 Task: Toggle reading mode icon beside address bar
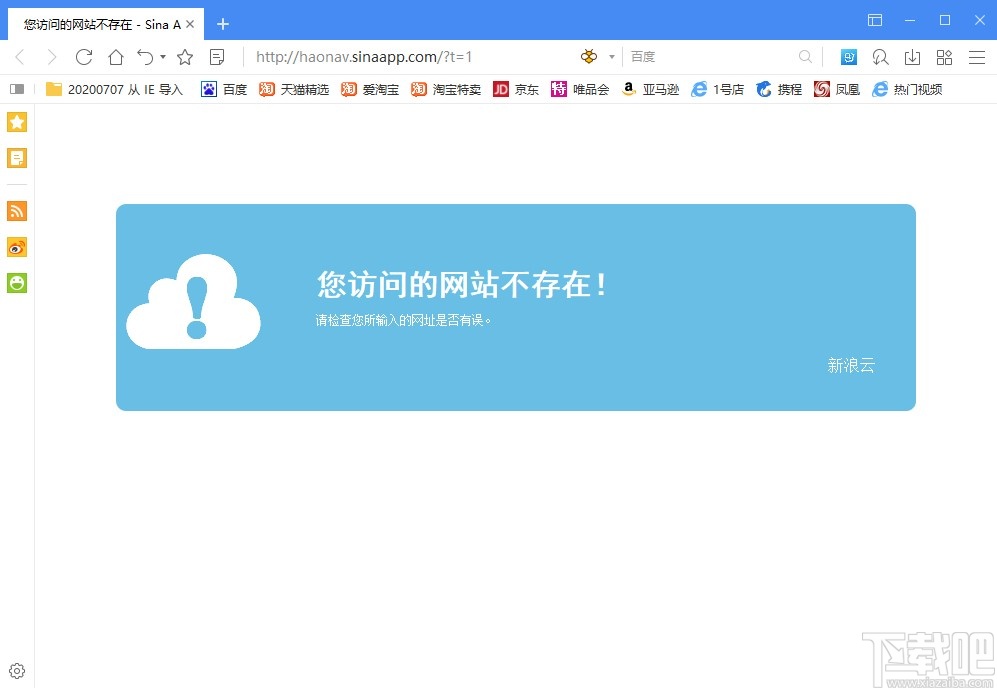217,57
